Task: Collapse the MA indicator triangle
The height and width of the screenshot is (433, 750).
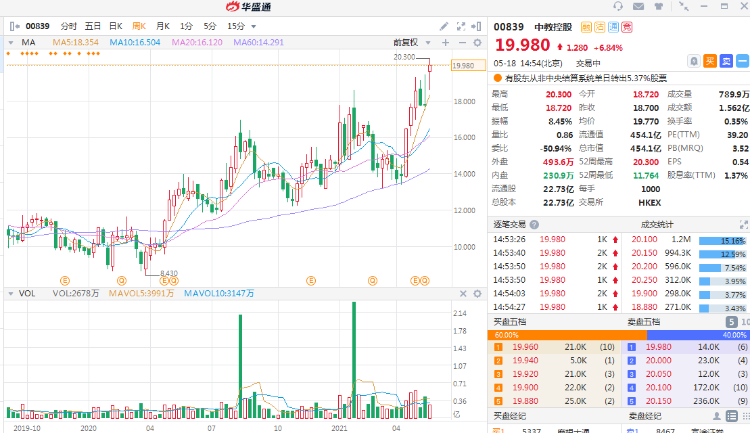Action: (x=11, y=43)
